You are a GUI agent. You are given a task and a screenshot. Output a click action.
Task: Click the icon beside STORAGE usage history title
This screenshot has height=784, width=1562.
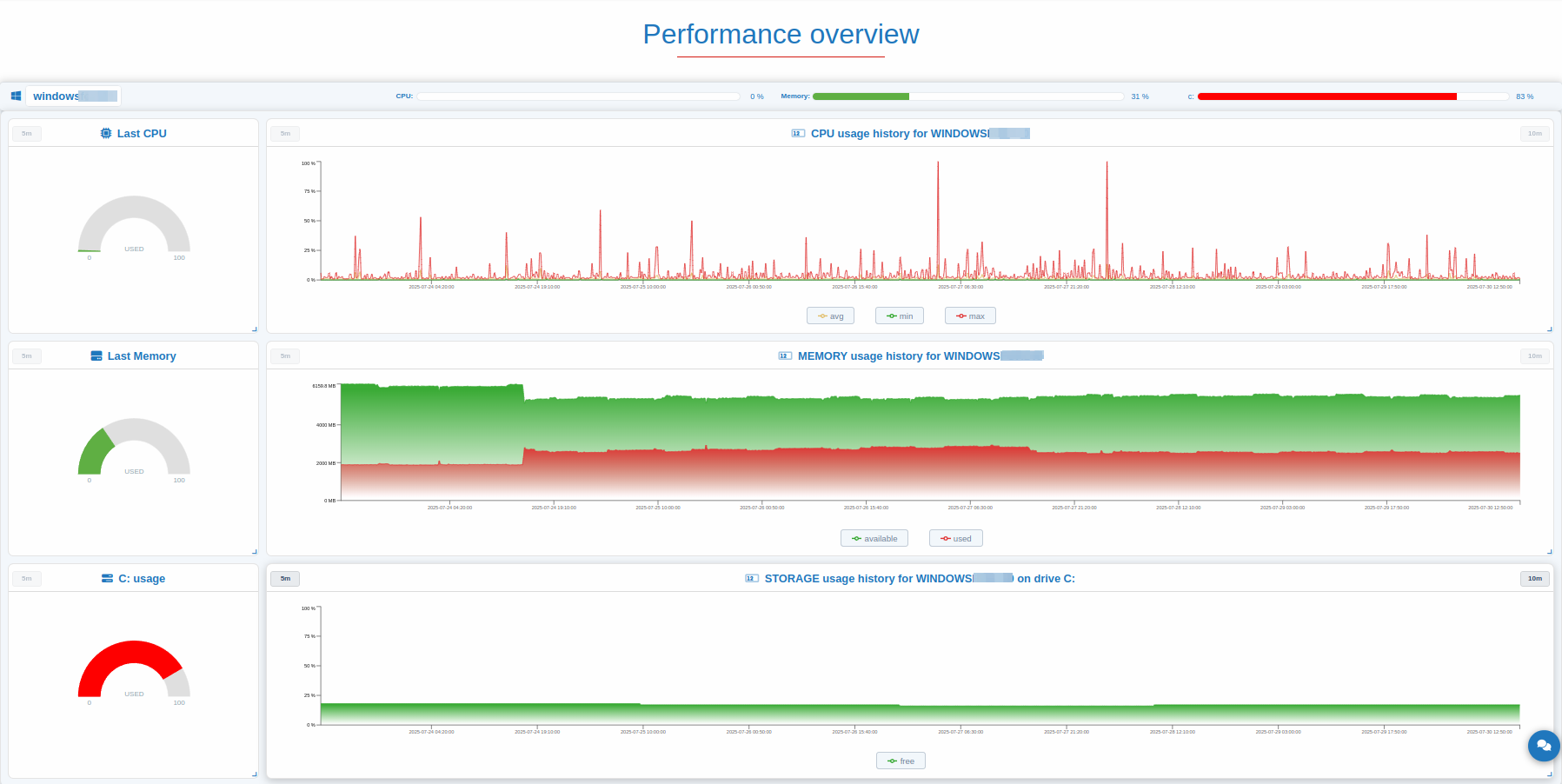(x=752, y=579)
